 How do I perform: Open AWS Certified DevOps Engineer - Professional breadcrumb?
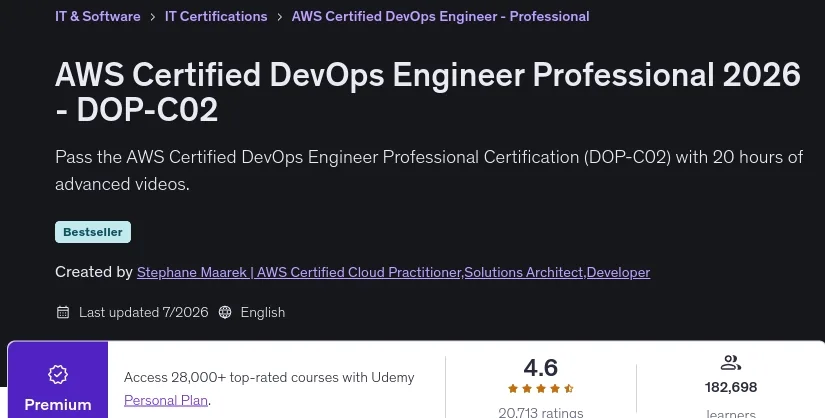[440, 16]
